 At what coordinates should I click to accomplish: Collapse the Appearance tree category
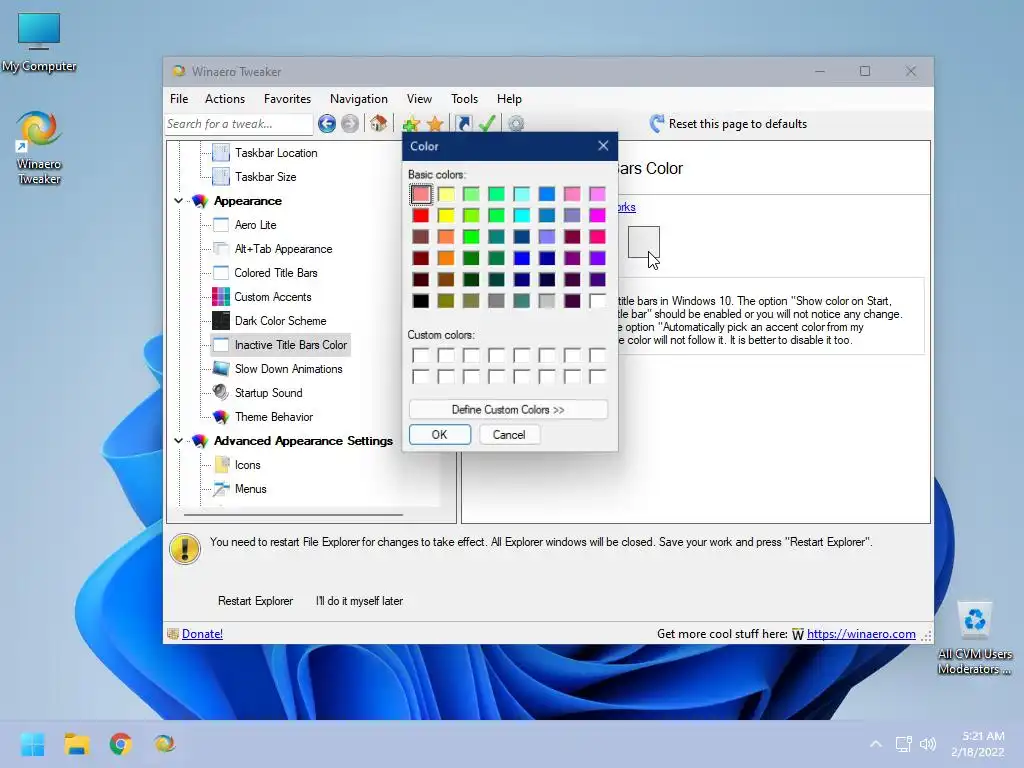click(x=178, y=201)
